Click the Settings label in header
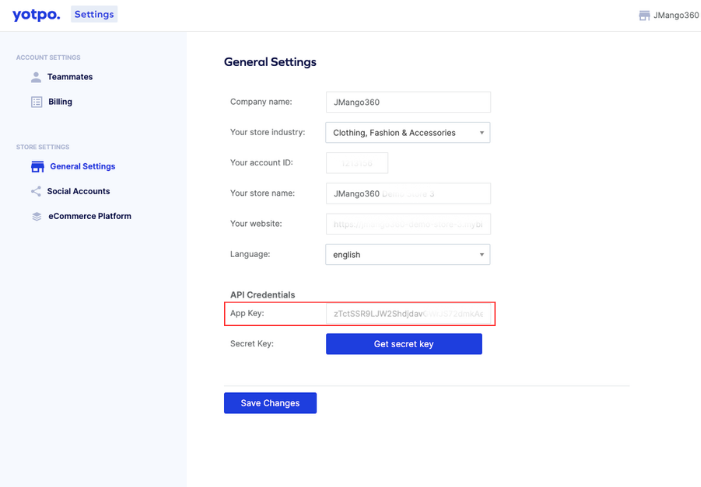The height and width of the screenshot is (487, 701). (94, 14)
